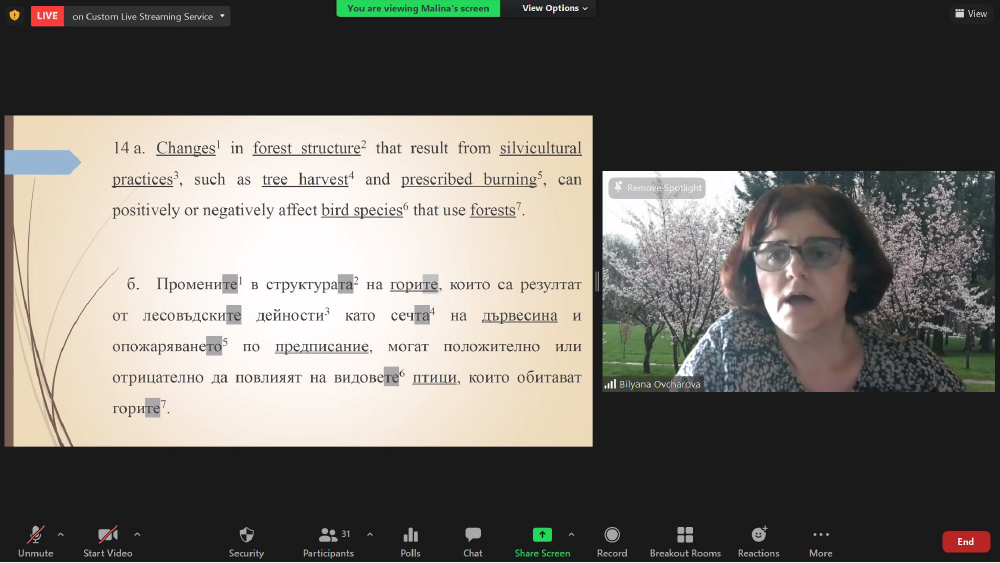This screenshot has height=563, width=1000.
Task: Open the View layout menu
Action: [971, 14]
